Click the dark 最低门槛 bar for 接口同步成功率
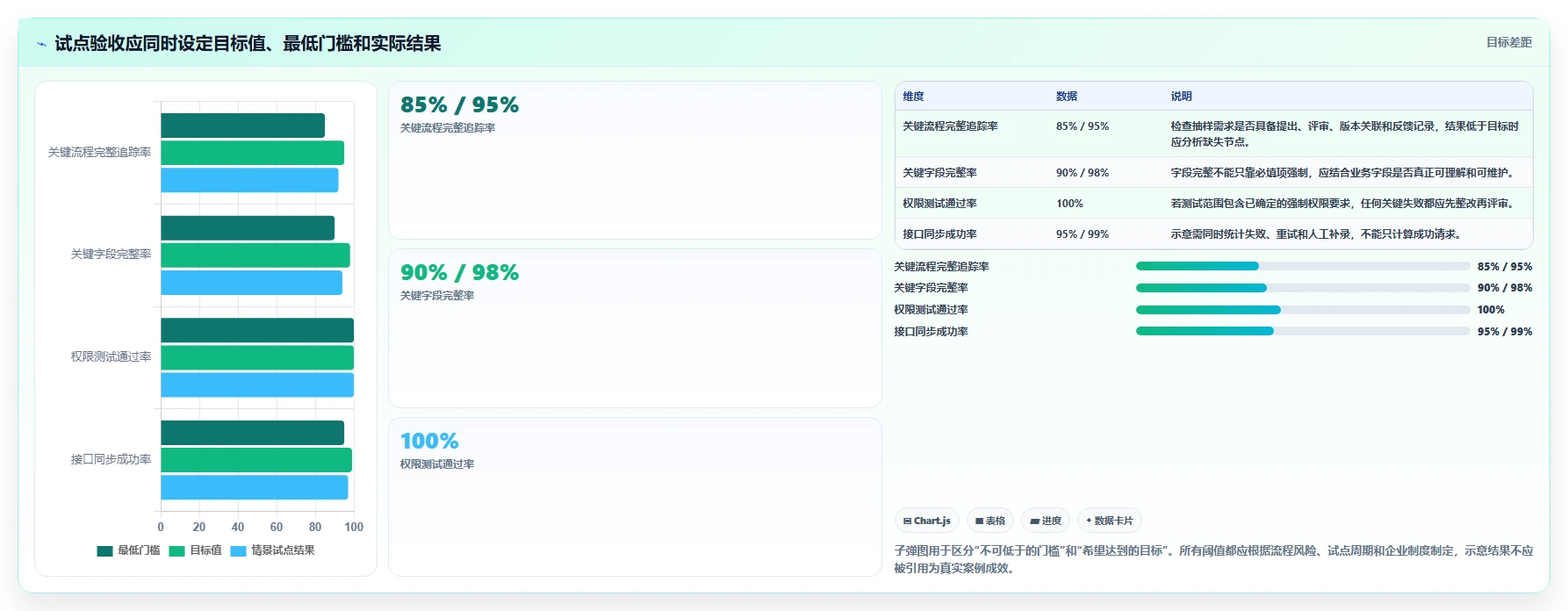 tap(252, 433)
